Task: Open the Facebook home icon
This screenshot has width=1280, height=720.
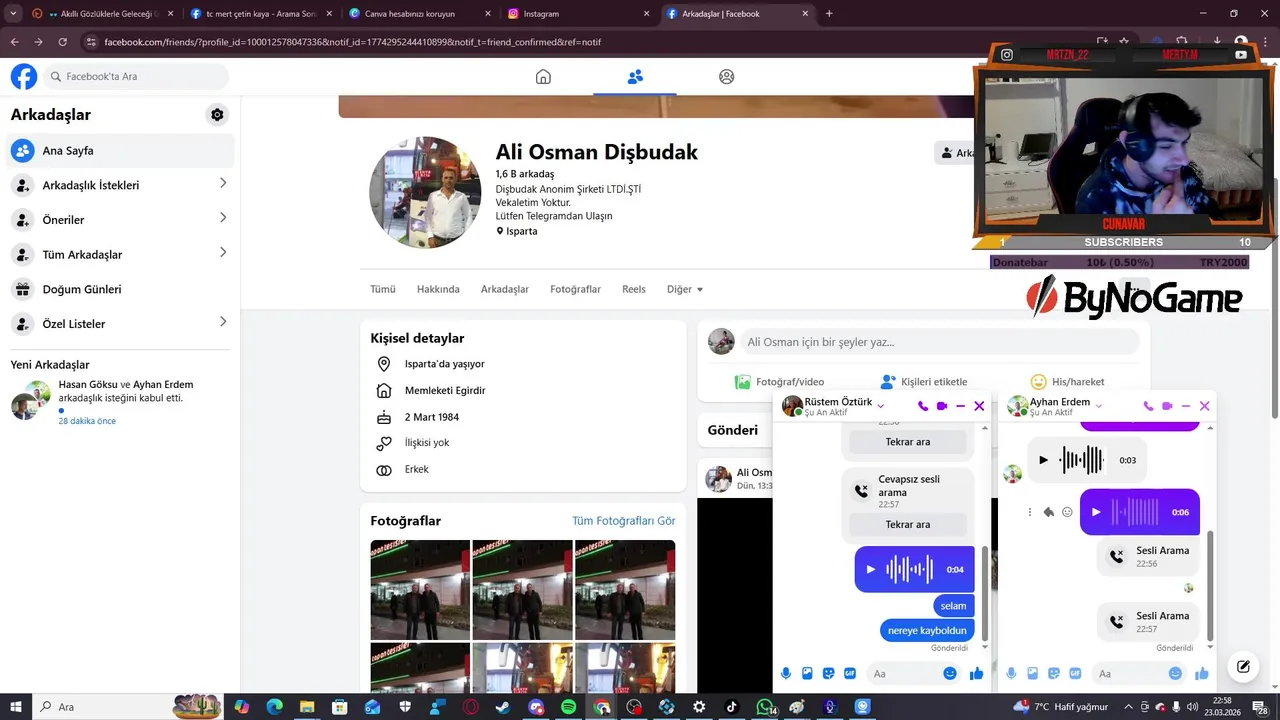Action: tap(543, 77)
